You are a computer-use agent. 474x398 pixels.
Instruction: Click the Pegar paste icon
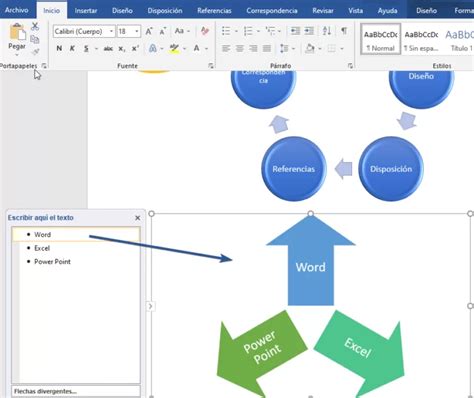pyautogui.click(x=17, y=33)
